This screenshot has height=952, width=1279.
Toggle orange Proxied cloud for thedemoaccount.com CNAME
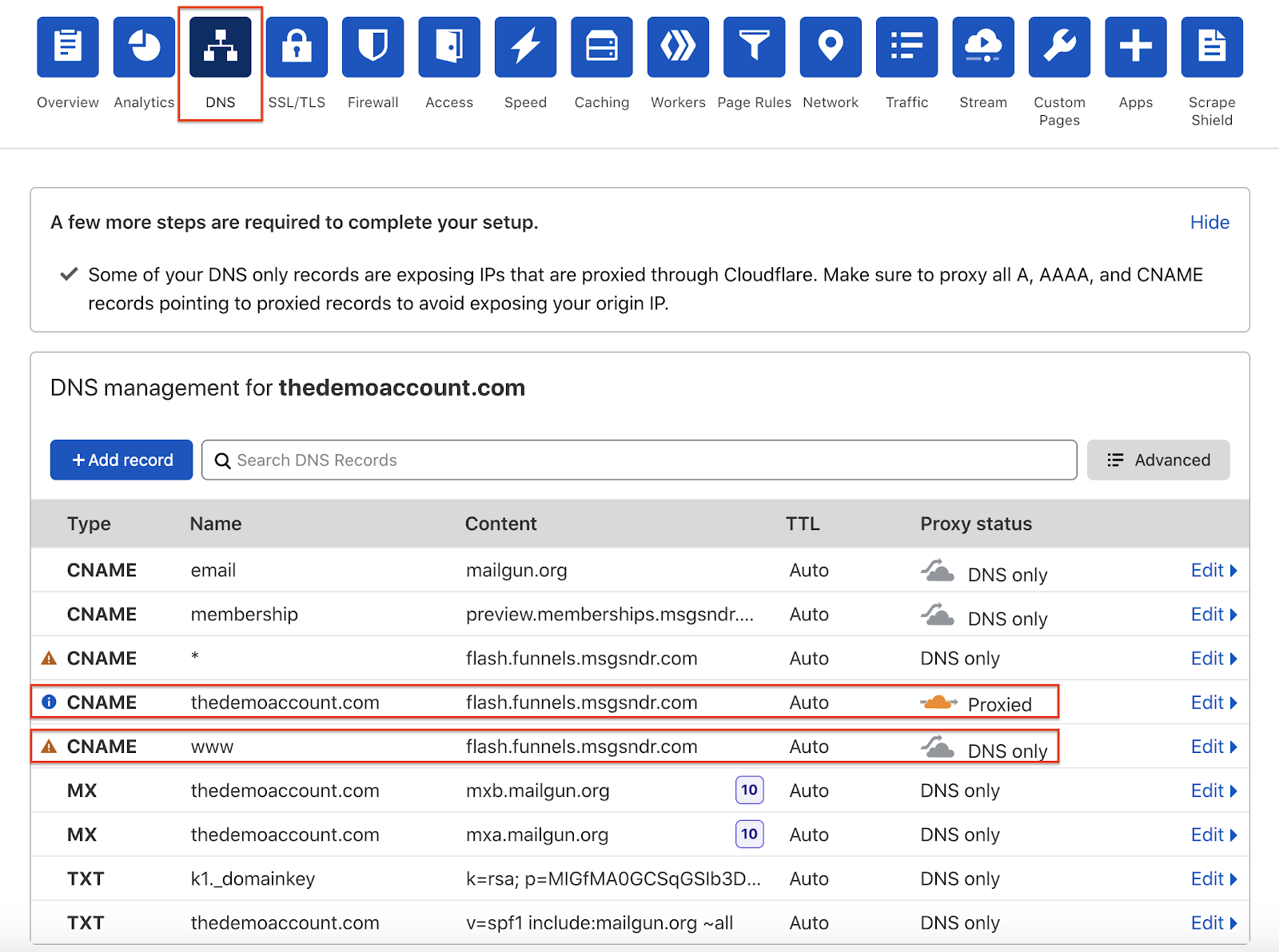click(x=938, y=703)
